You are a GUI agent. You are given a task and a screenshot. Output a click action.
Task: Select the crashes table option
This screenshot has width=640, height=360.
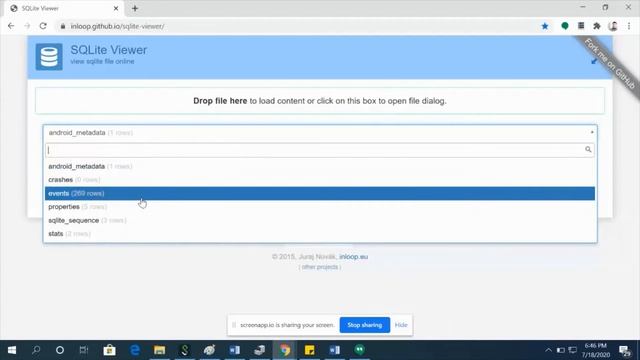[x=320, y=180]
